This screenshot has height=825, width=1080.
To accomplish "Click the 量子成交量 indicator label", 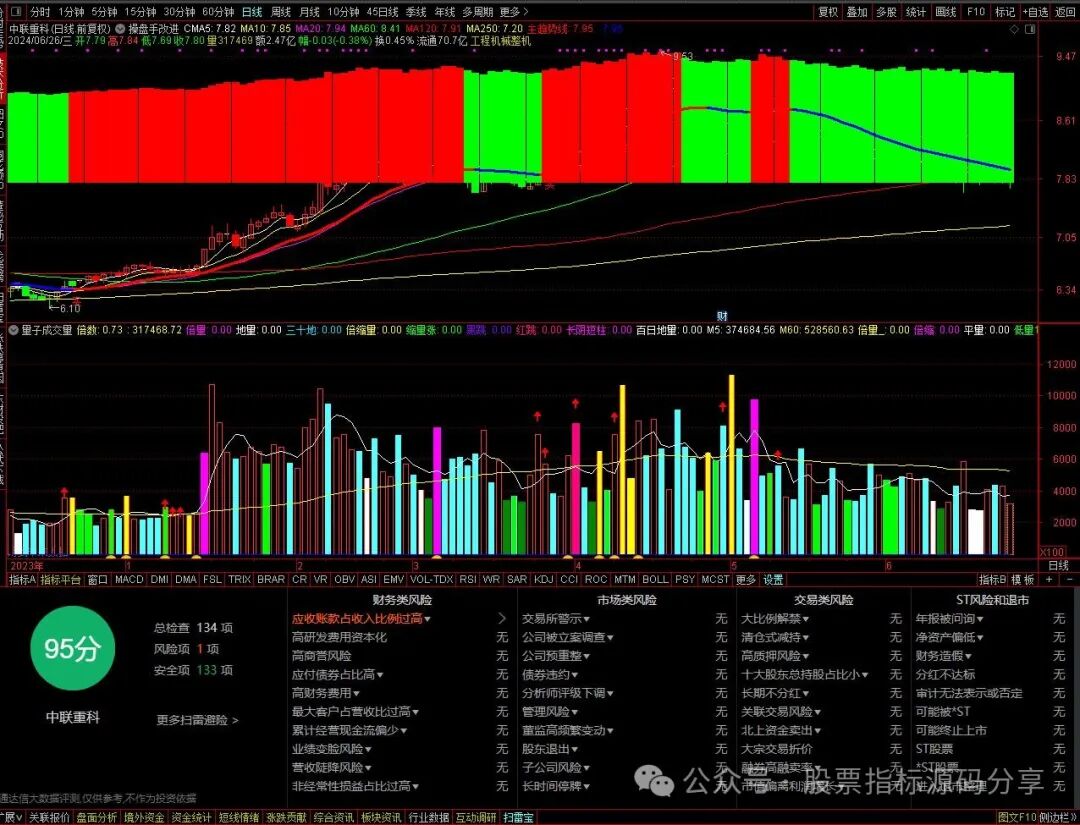I will point(46,330).
